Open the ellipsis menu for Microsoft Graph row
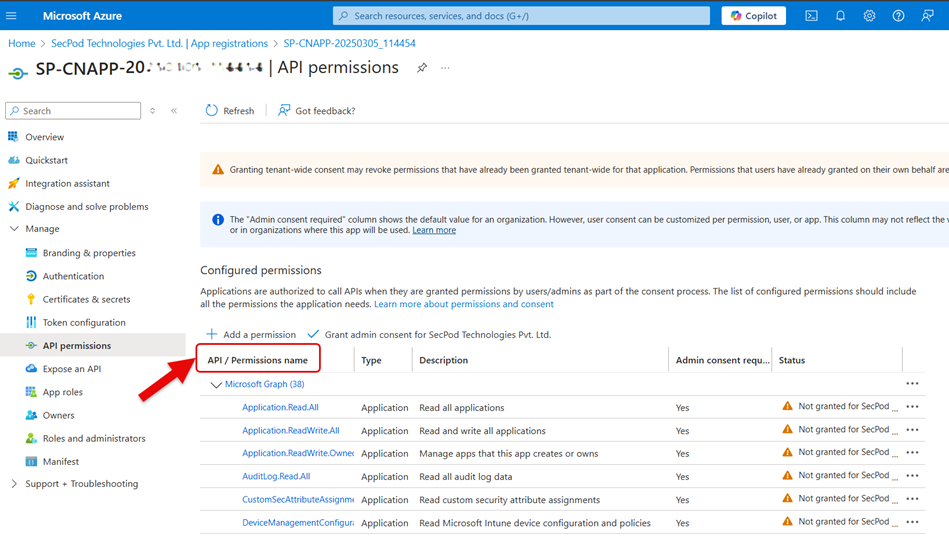Screen dimensions: 949x539 tap(912, 384)
